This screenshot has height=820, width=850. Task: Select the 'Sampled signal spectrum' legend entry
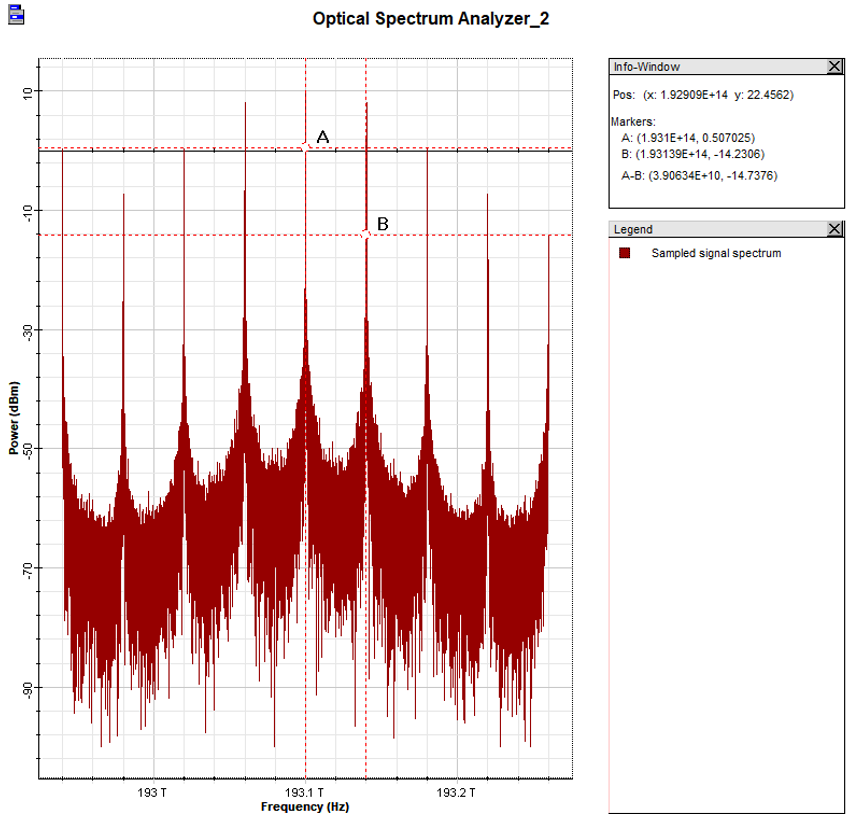coord(715,254)
